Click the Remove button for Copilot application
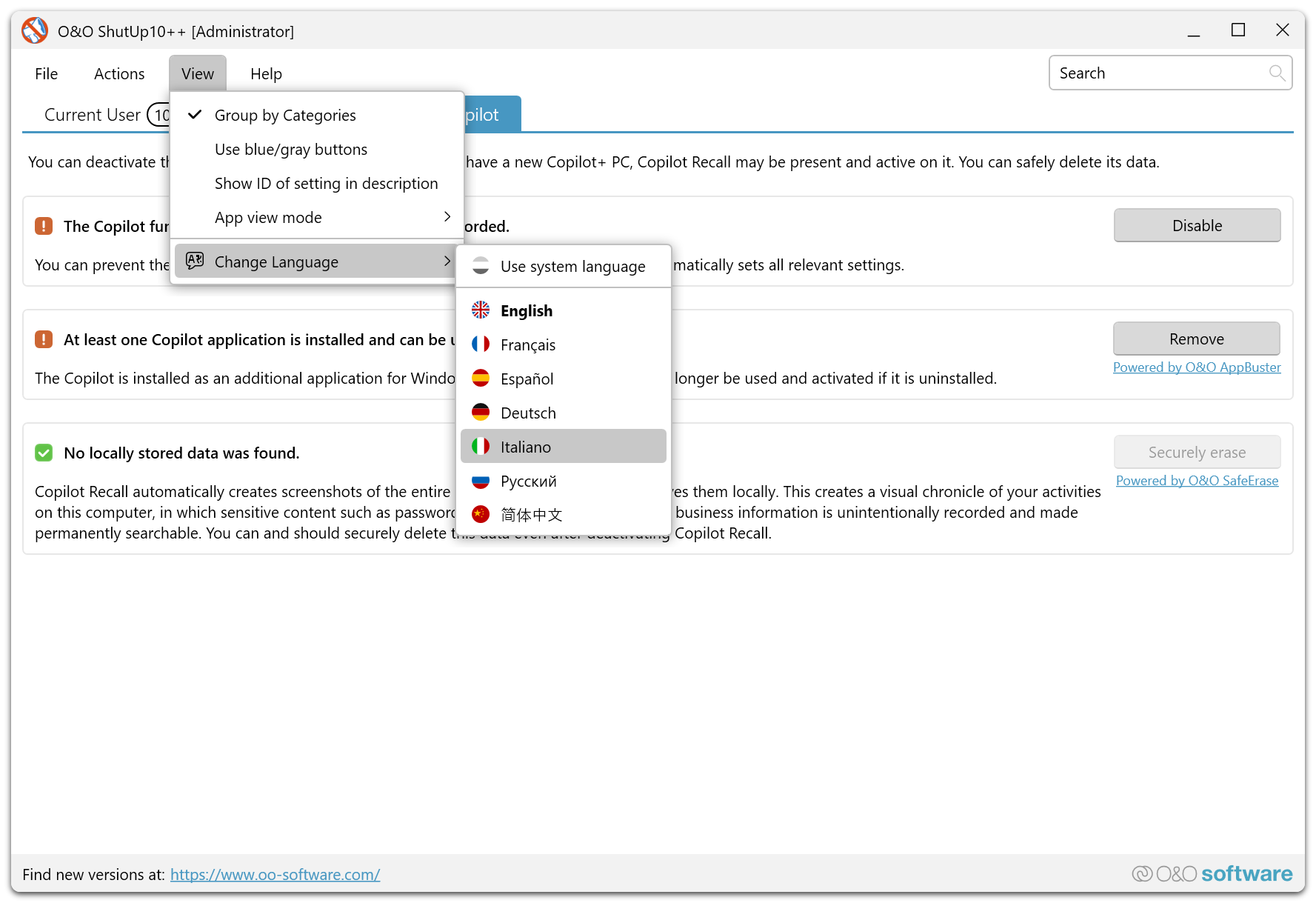 pos(1196,339)
